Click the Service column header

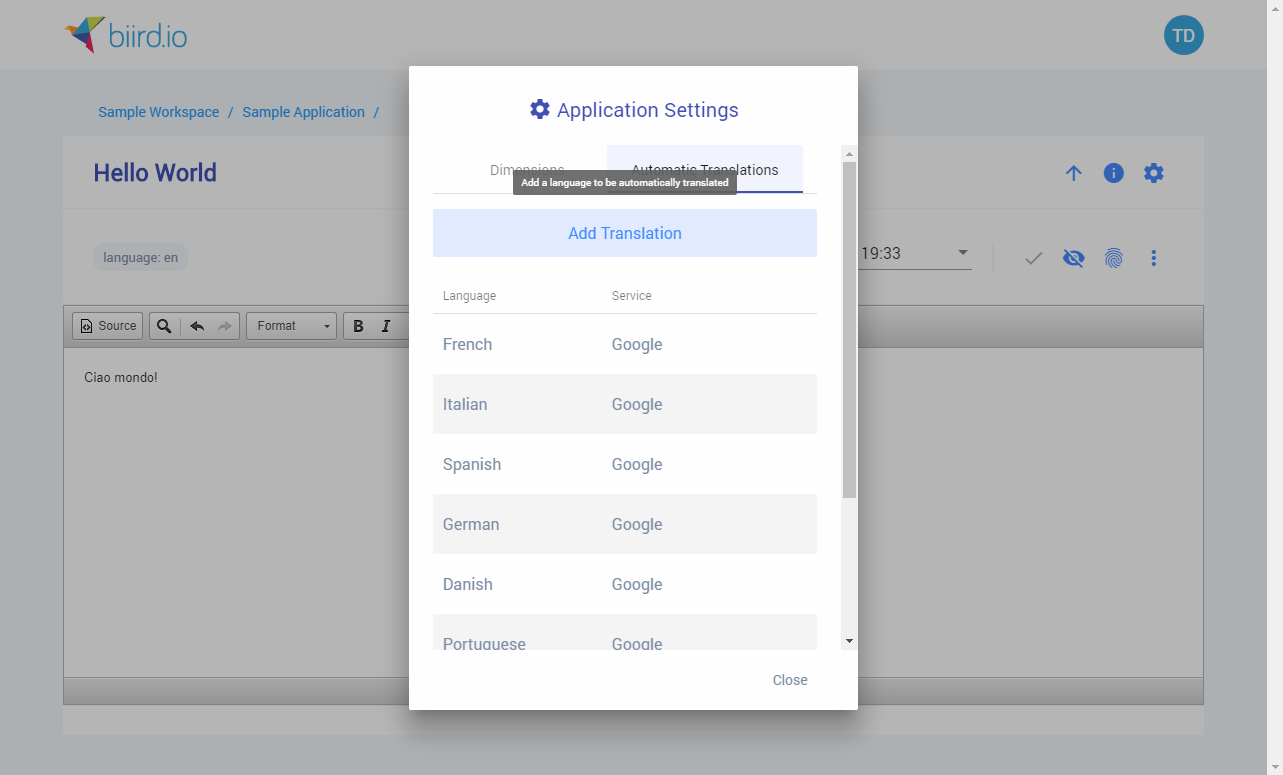[x=632, y=296]
